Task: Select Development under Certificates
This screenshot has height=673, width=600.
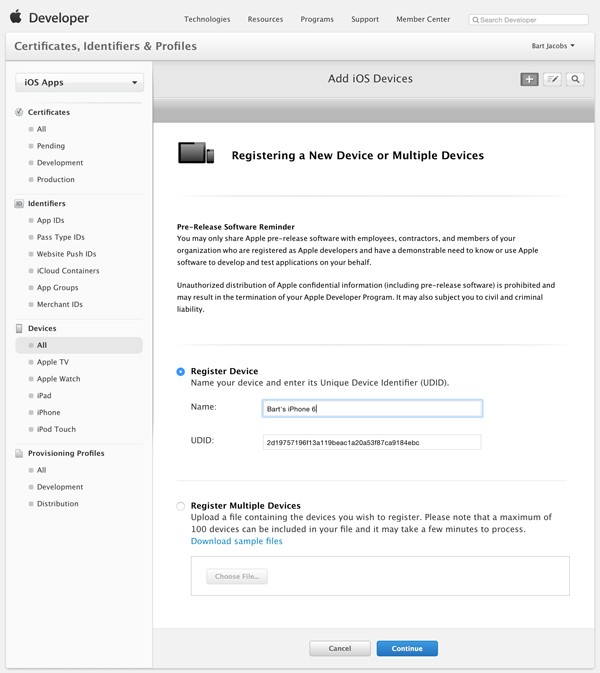Action: (x=60, y=163)
